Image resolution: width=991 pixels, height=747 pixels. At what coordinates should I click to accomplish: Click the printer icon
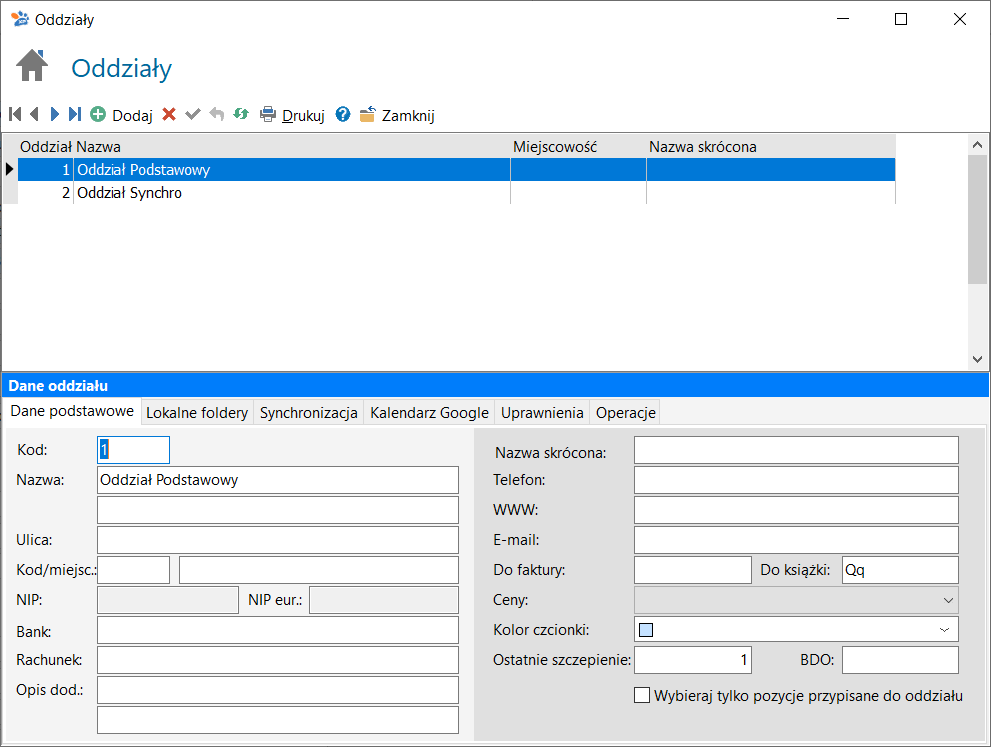click(x=268, y=114)
